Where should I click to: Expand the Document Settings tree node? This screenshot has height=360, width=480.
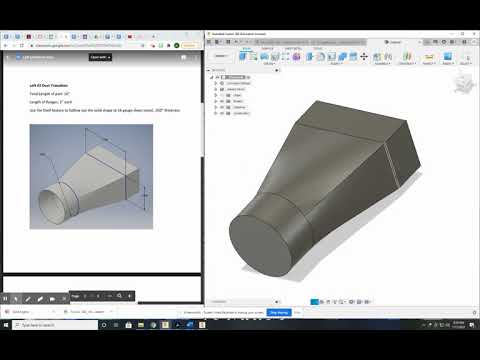point(216,83)
